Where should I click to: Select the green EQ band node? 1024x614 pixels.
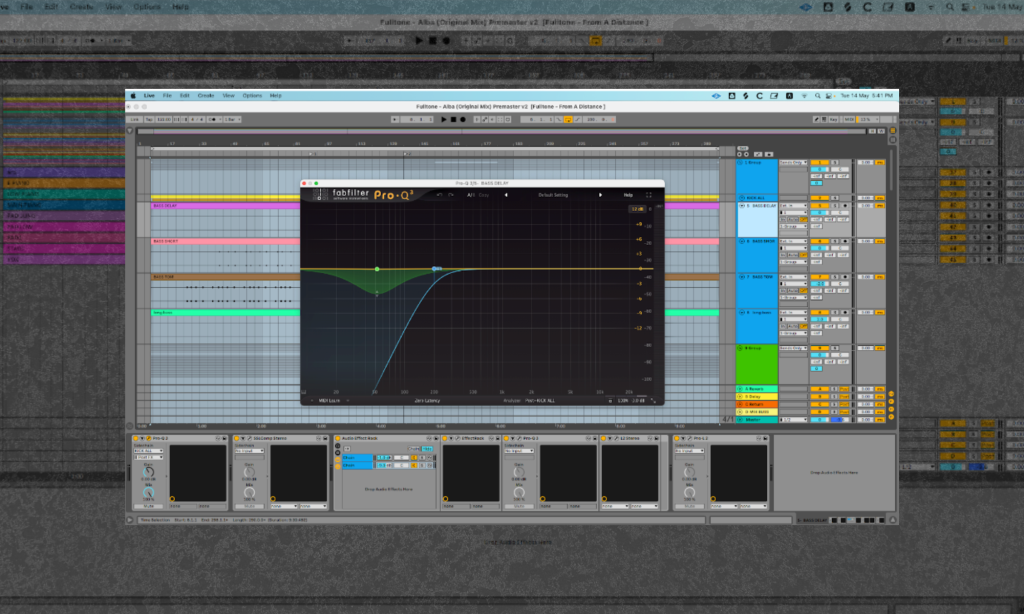pyautogui.click(x=377, y=269)
